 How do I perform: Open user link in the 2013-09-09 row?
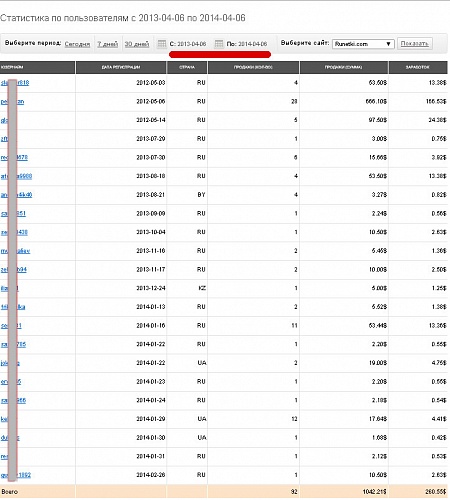coord(13,213)
